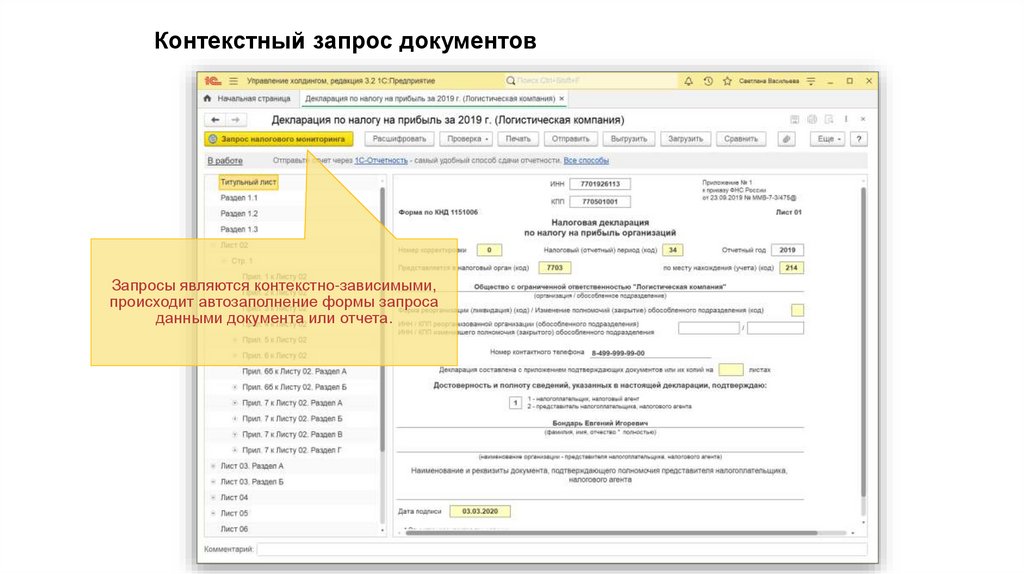Expand Прил. 6б к Листу 02. Раздел Б
The image size is (1024, 574).
pos(235,387)
